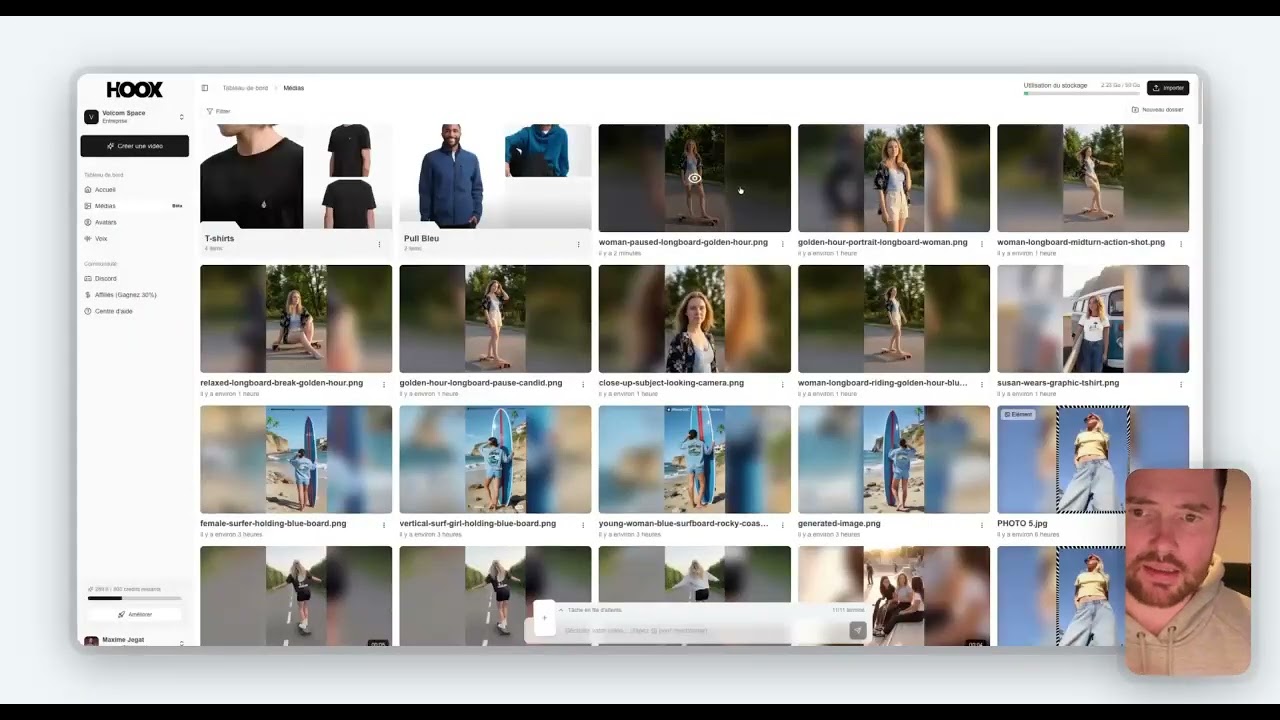Open options for vertical-surf-girl-holding-blue-board.png

[583, 525]
